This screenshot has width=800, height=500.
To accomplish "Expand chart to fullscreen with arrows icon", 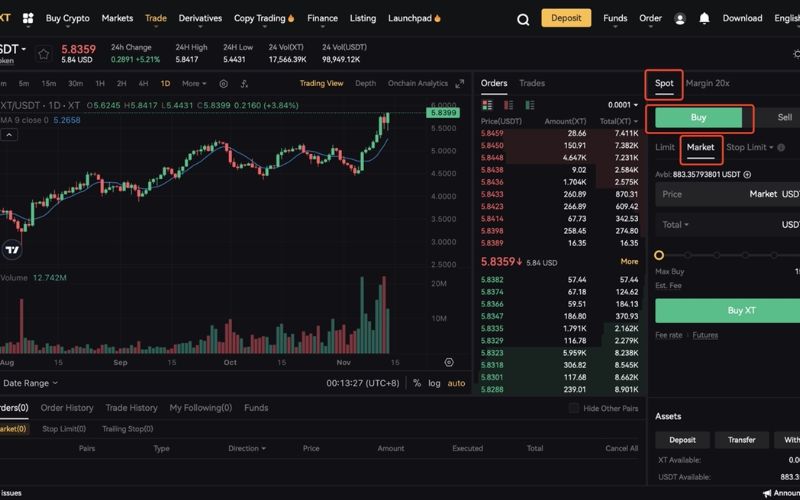I will (460, 84).
